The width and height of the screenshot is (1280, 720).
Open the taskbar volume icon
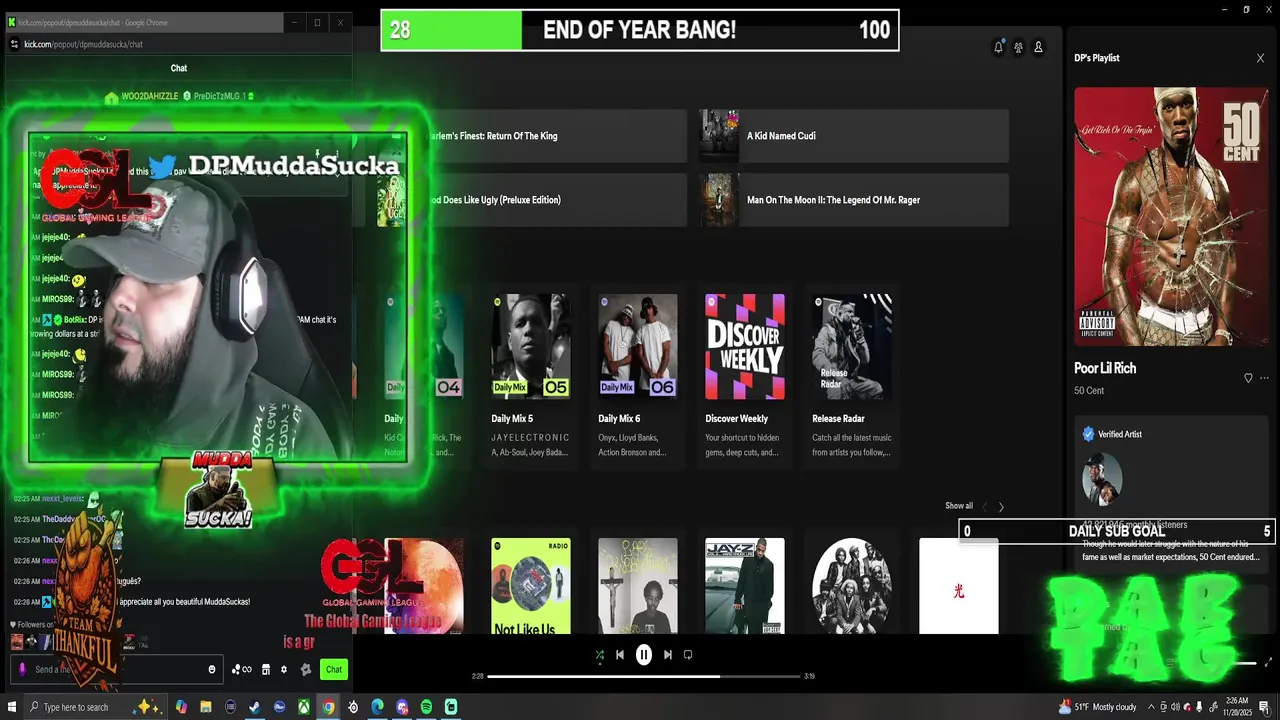1175,707
